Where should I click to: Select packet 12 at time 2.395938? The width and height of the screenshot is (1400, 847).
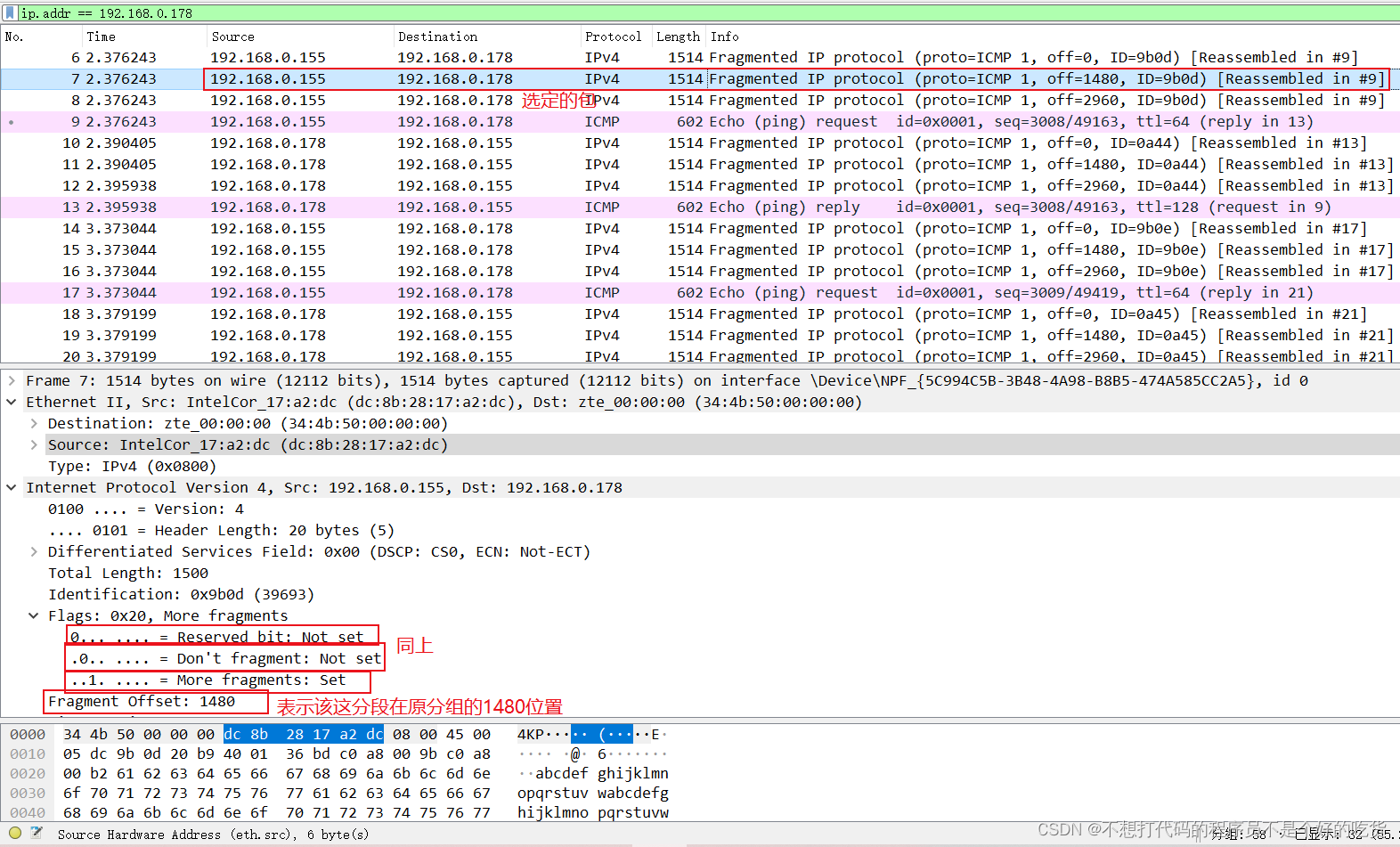click(x=700, y=185)
